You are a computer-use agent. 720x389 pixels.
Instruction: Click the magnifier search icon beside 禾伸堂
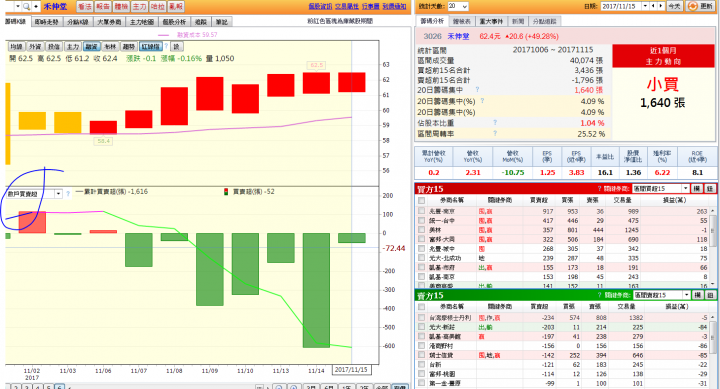(x=26, y=6)
